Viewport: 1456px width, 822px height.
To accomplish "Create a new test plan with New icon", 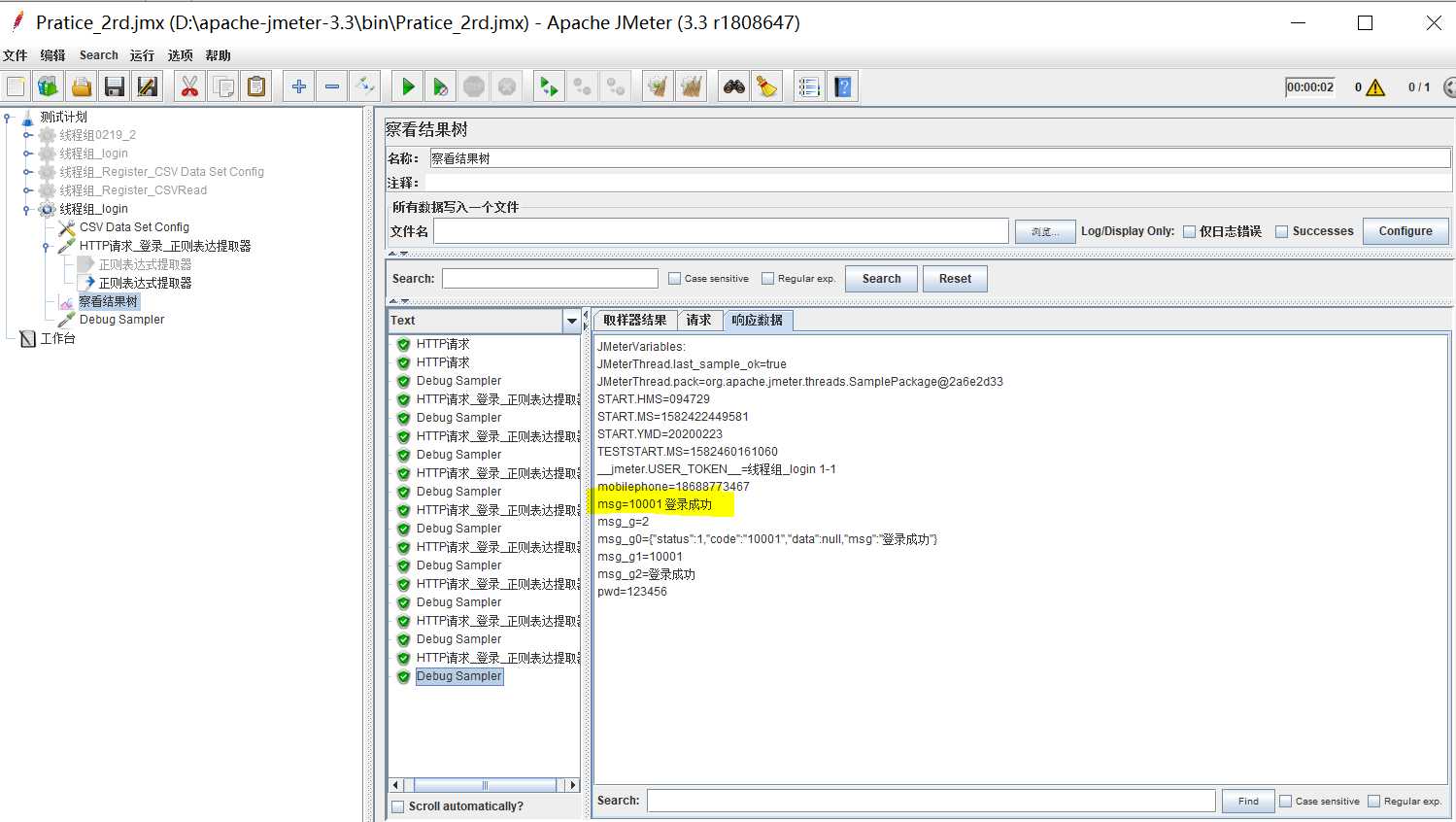I will [17, 86].
